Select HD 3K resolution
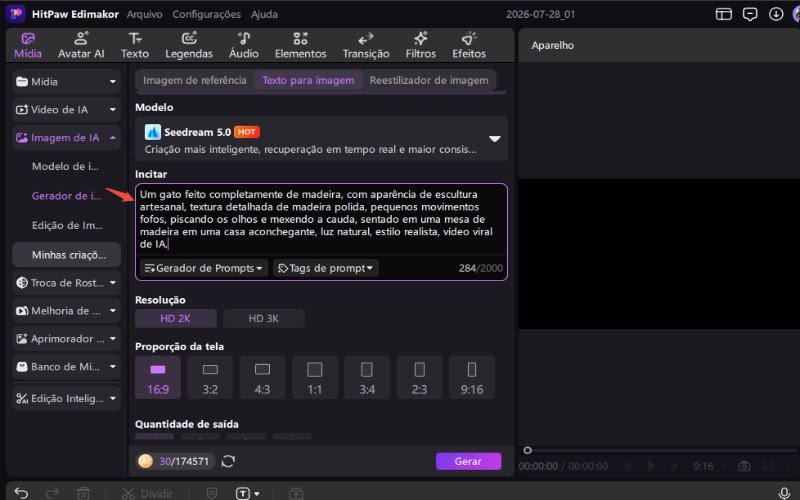Viewport: 800px width, 500px height. (264, 318)
